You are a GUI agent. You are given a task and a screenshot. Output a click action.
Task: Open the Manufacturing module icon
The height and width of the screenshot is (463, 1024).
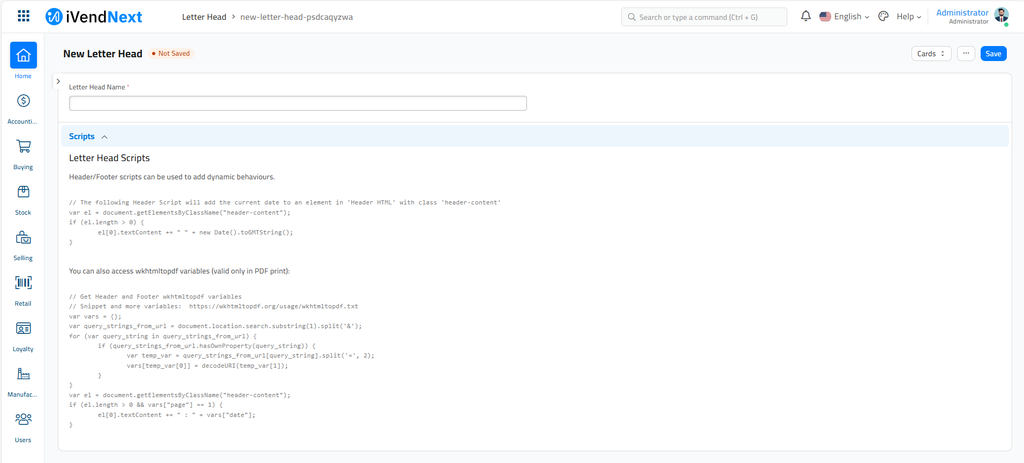23,374
